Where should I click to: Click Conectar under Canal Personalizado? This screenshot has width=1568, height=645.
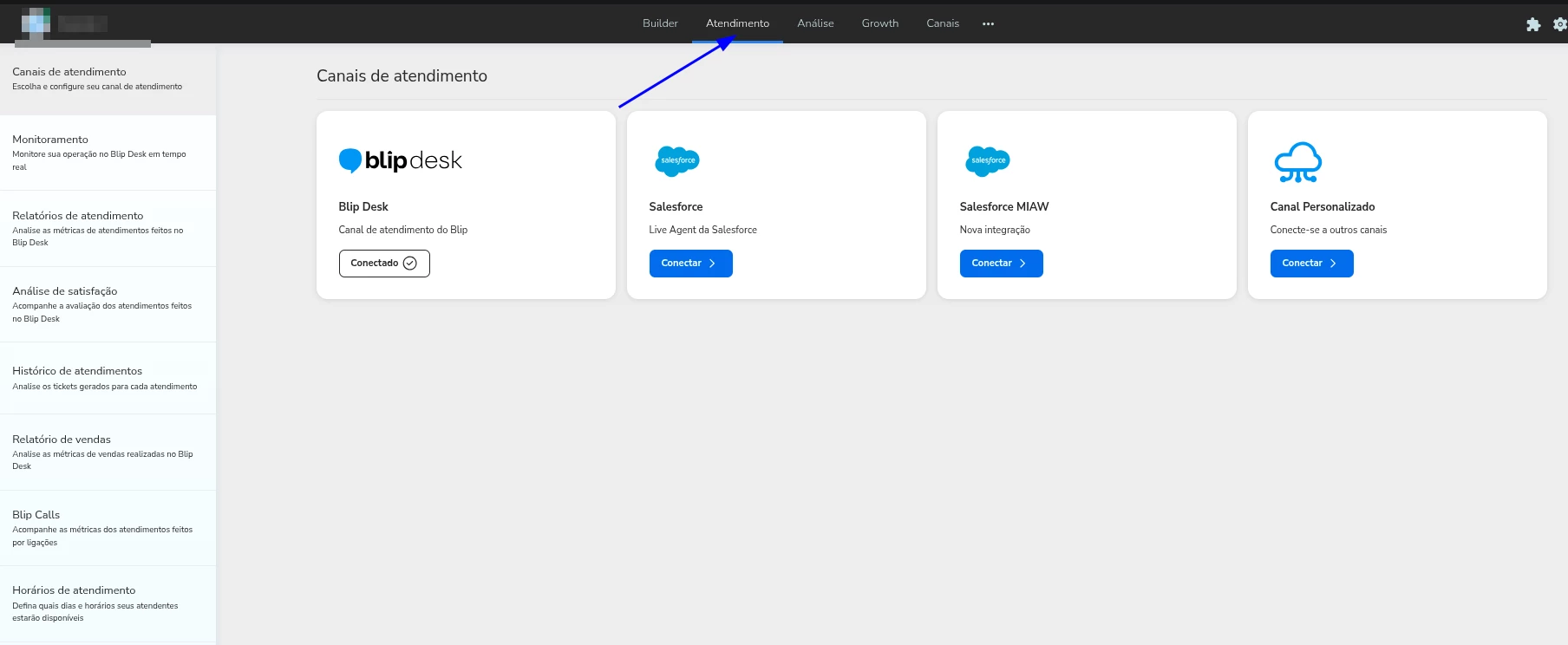tap(1311, 264)
